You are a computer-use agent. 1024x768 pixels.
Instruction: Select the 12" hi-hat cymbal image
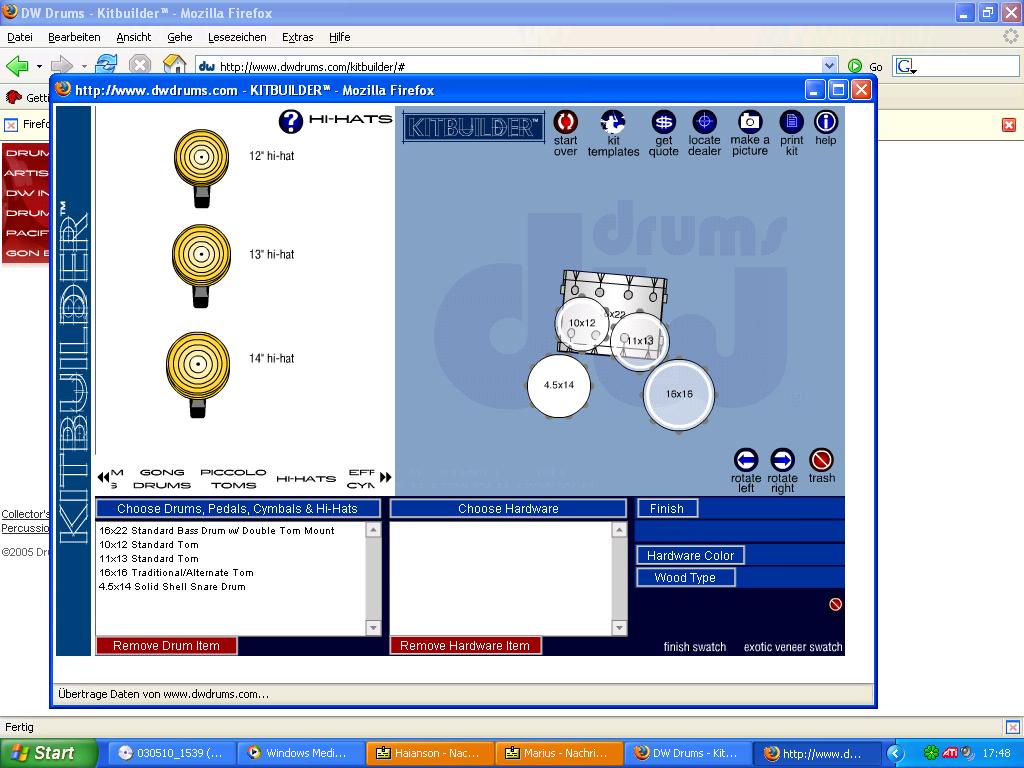(202, 168)
